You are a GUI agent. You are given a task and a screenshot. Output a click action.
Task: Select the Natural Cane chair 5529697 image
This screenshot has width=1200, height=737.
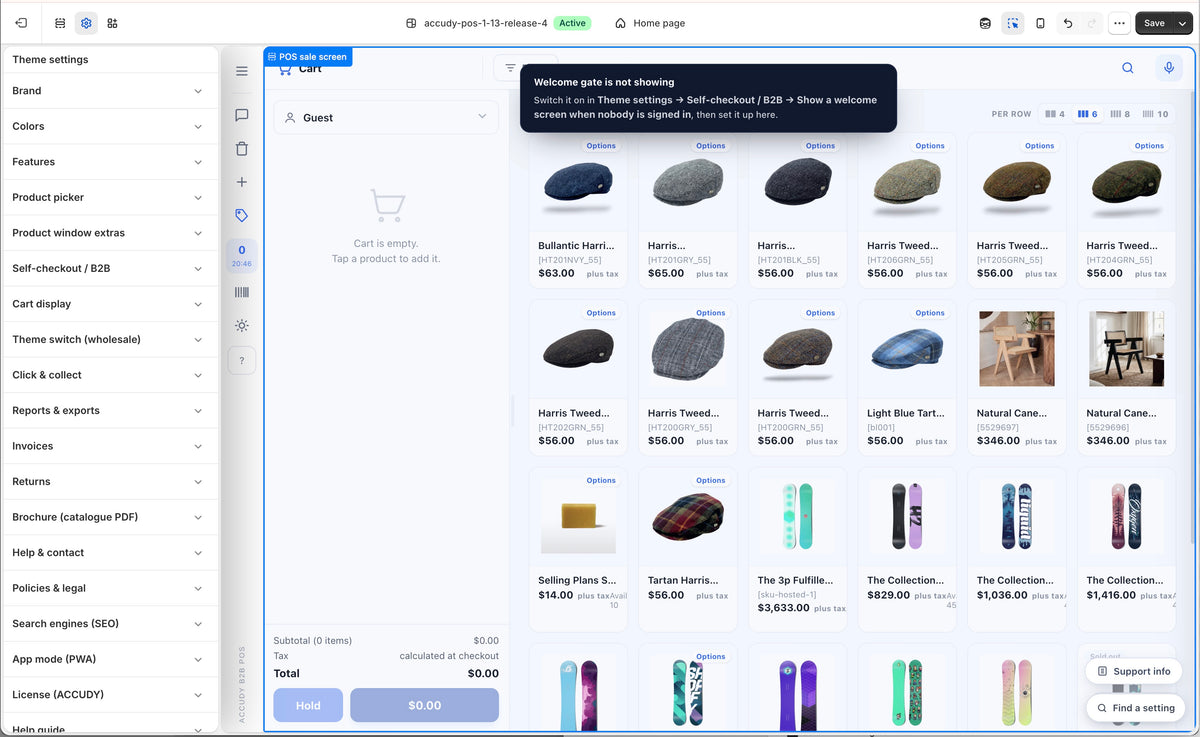(1016, 350)
